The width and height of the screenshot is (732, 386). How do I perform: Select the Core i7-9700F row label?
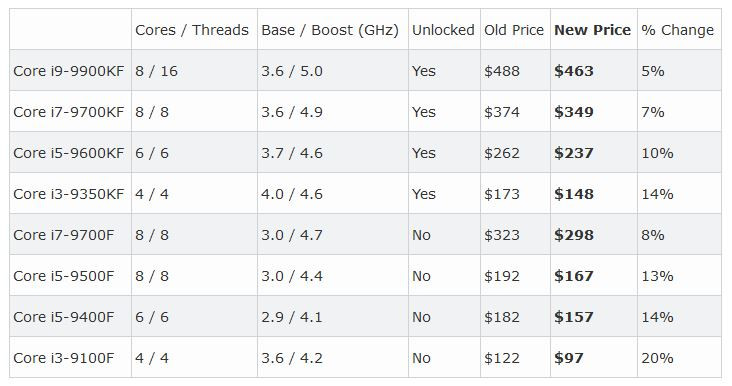(63, 235)
